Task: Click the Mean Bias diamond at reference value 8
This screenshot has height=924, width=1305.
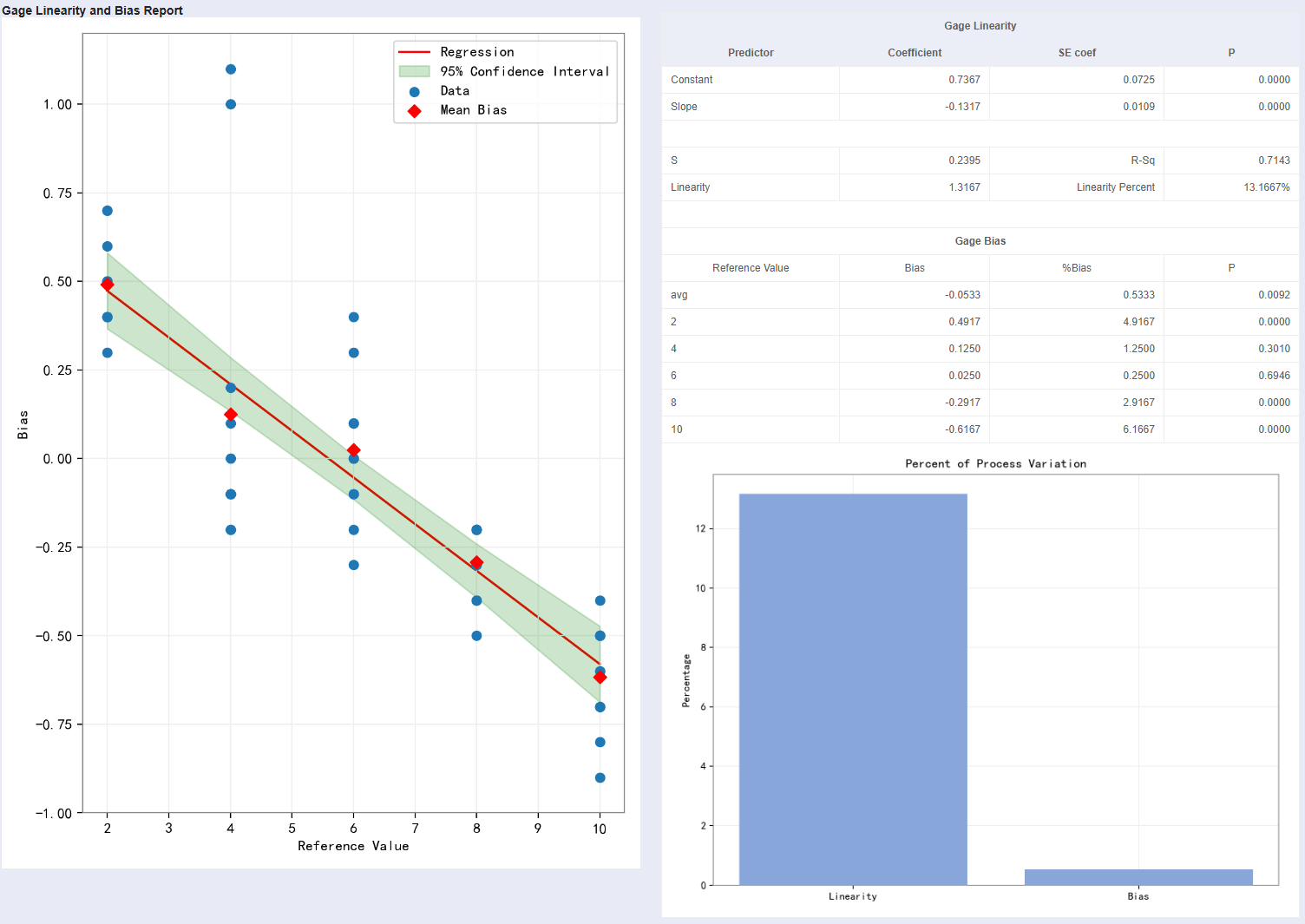Action: (475, 563)
